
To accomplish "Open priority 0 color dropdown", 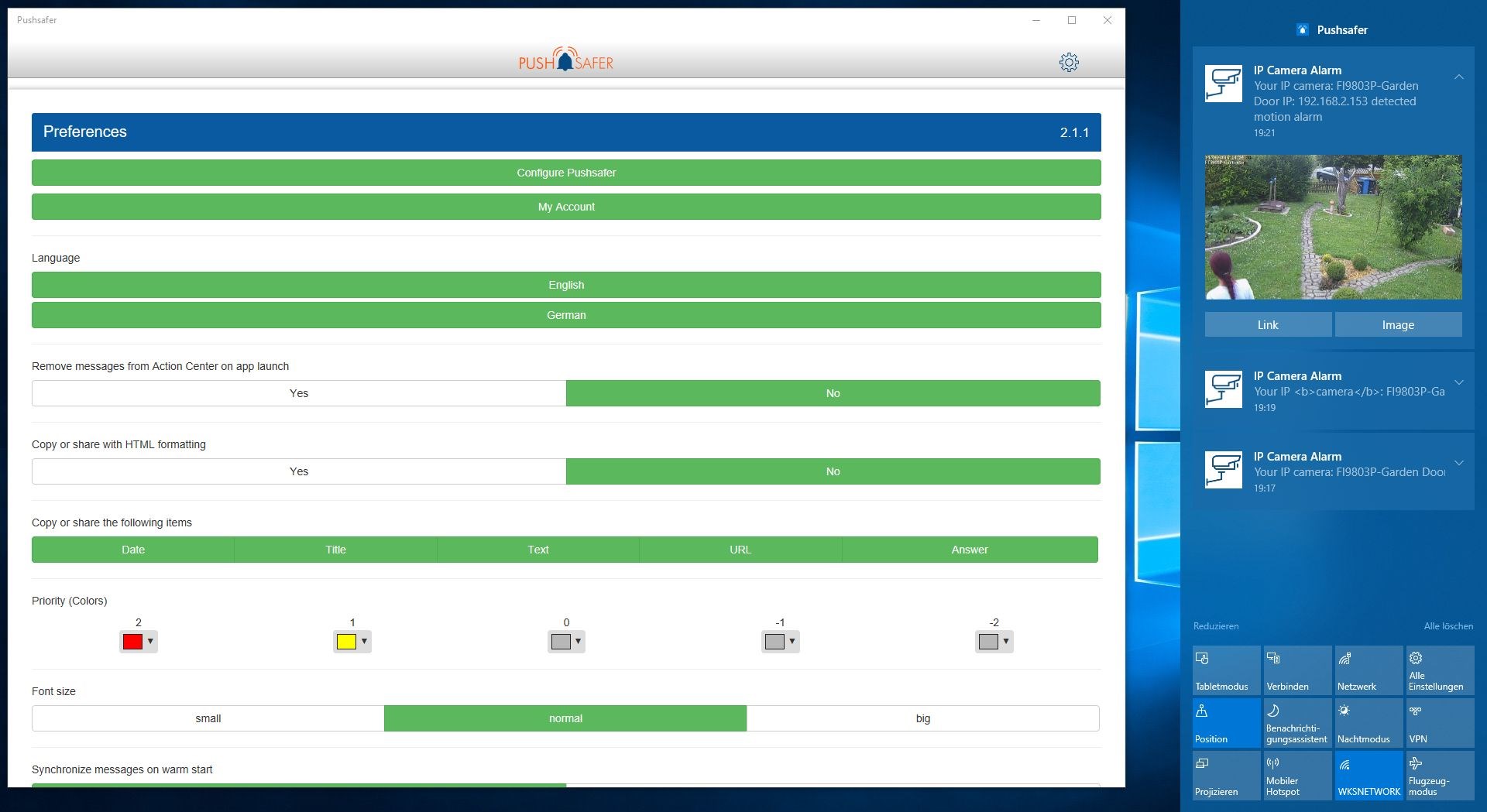I will point(578,642).
